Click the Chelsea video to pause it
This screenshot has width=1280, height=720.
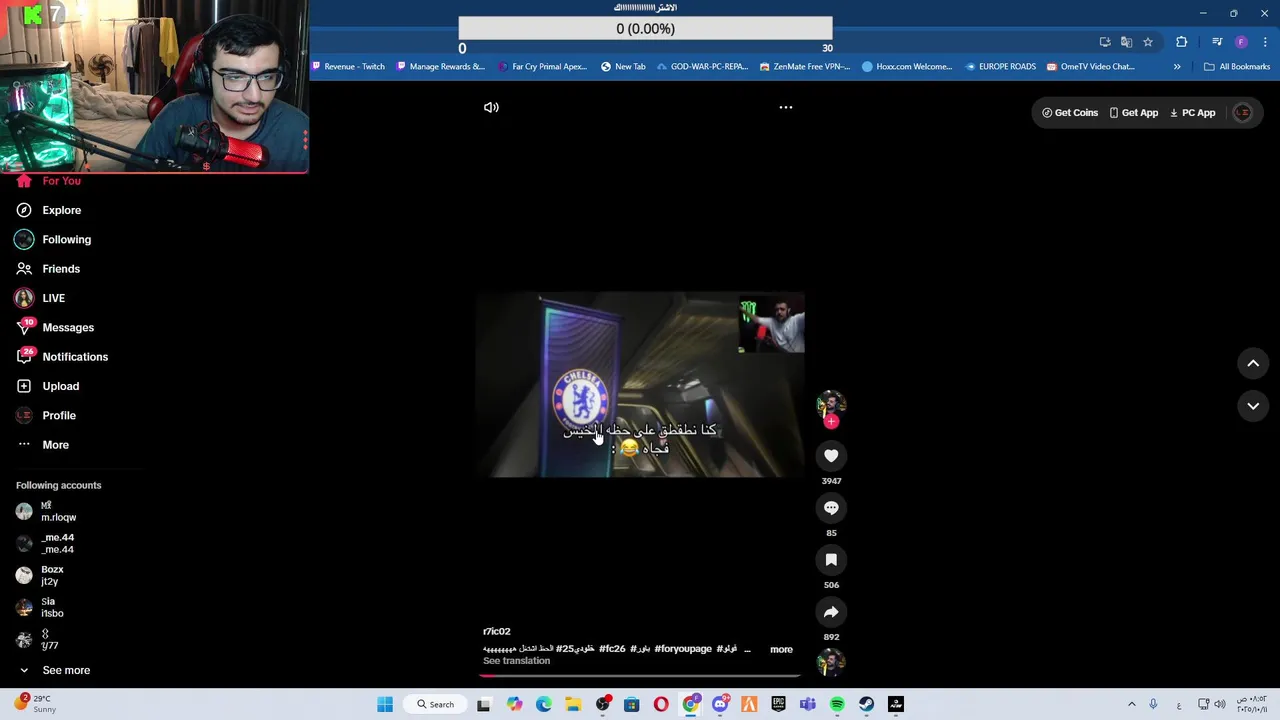point(640,384)
